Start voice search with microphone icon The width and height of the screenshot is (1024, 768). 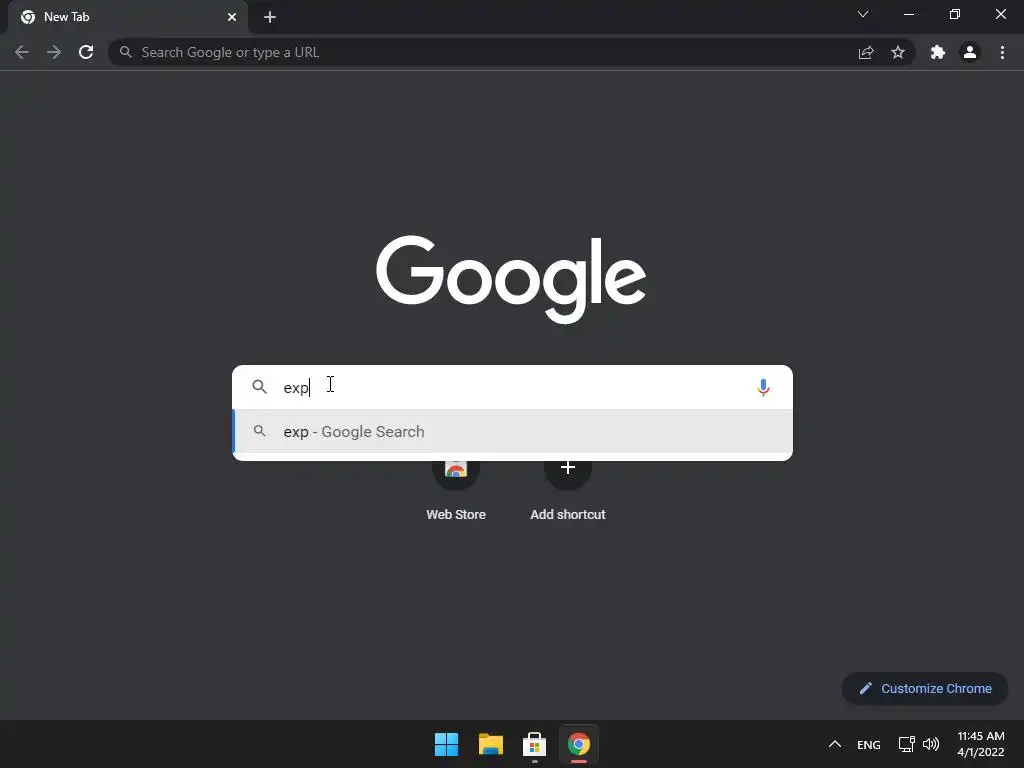[763, 387]
